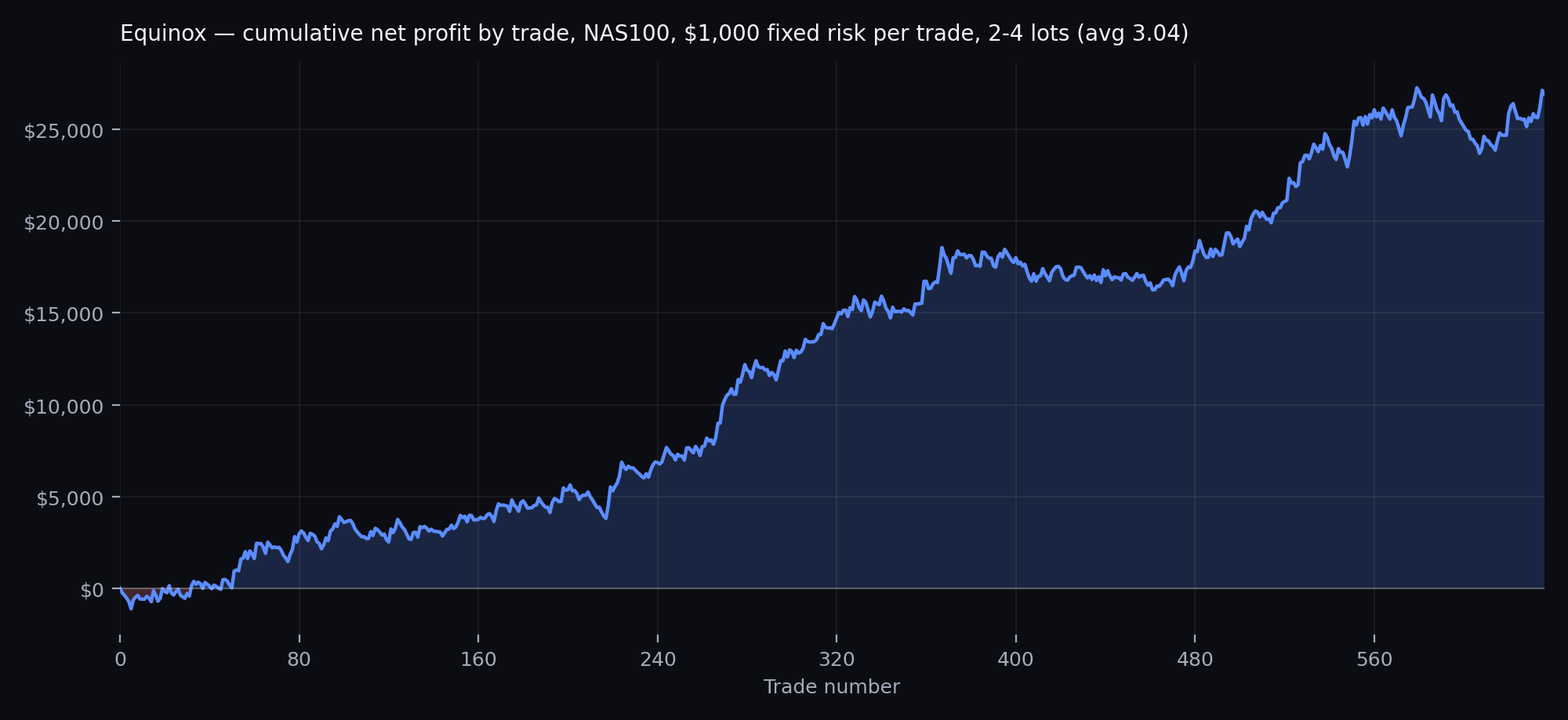1568x720 pixels.
Task: Click the $15,000 y-axis label
Action: point(64,314)
